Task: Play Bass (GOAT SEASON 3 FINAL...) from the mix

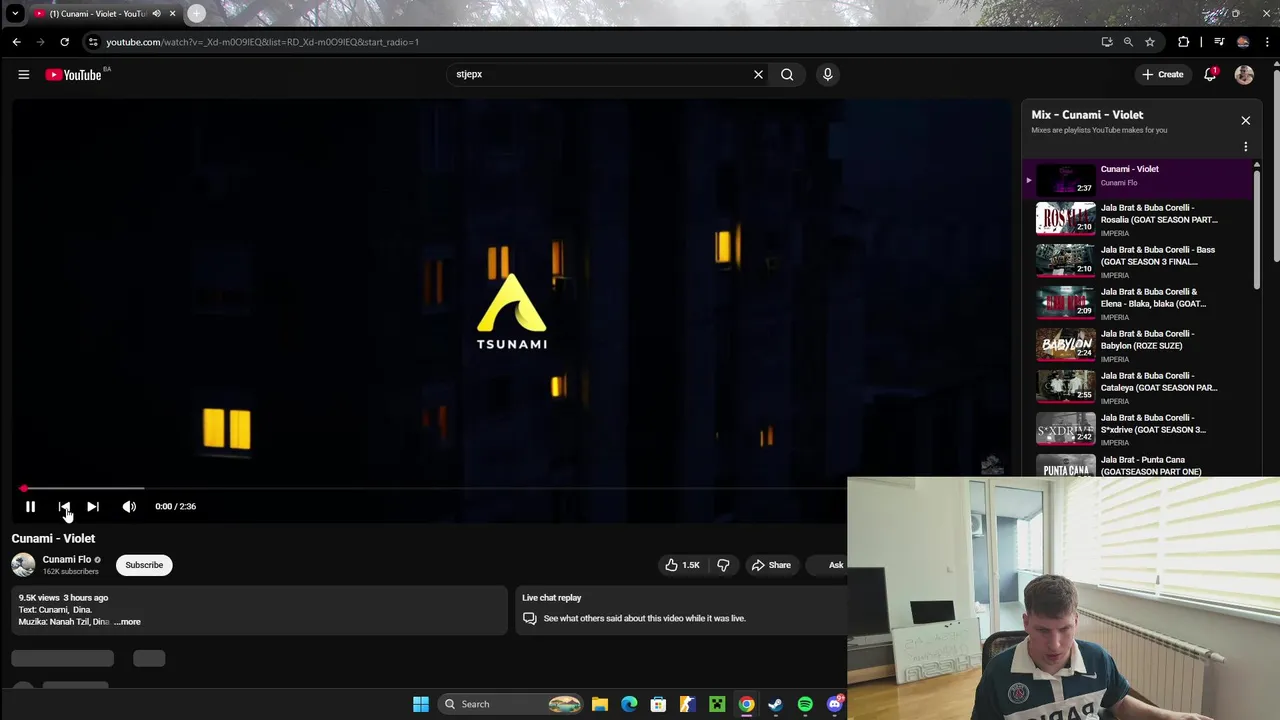Action: [x=1137, y=262]
